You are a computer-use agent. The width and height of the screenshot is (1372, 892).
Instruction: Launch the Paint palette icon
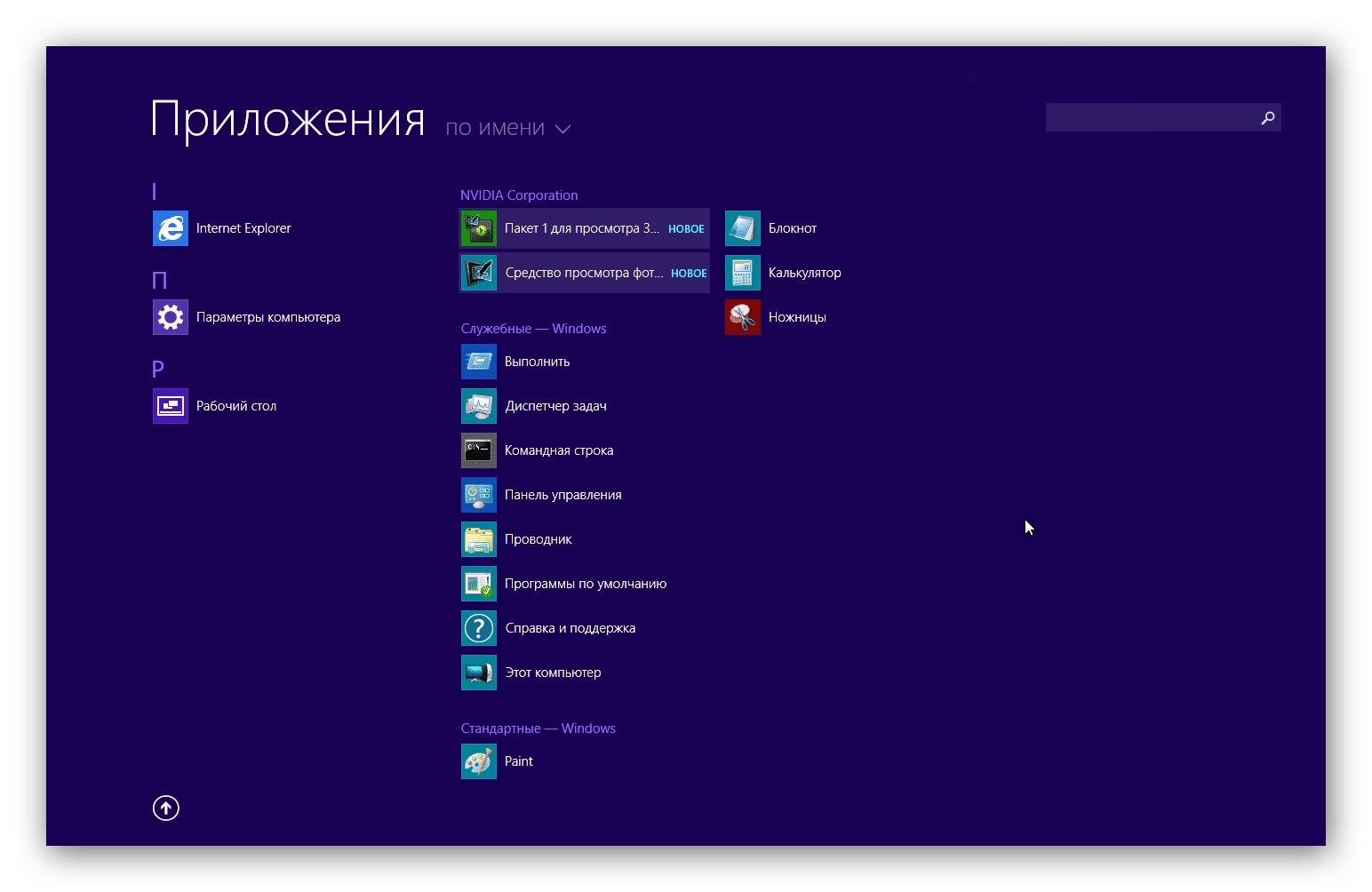point(479,761)
